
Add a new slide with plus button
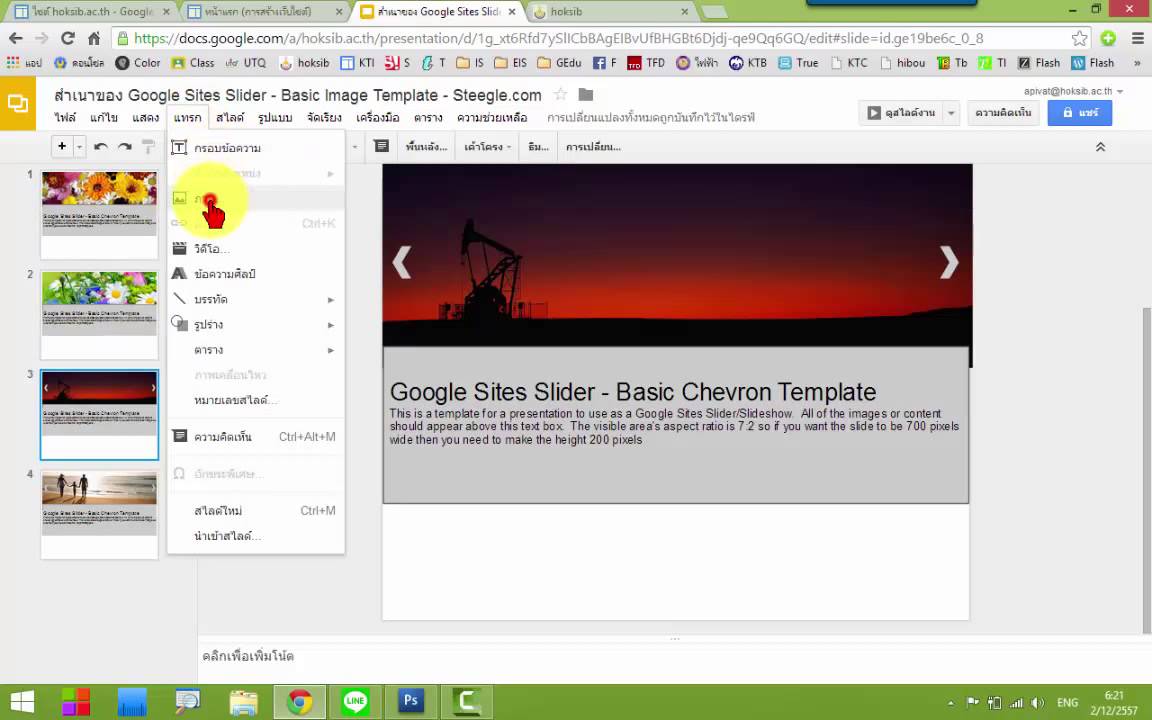click(62, 147)
